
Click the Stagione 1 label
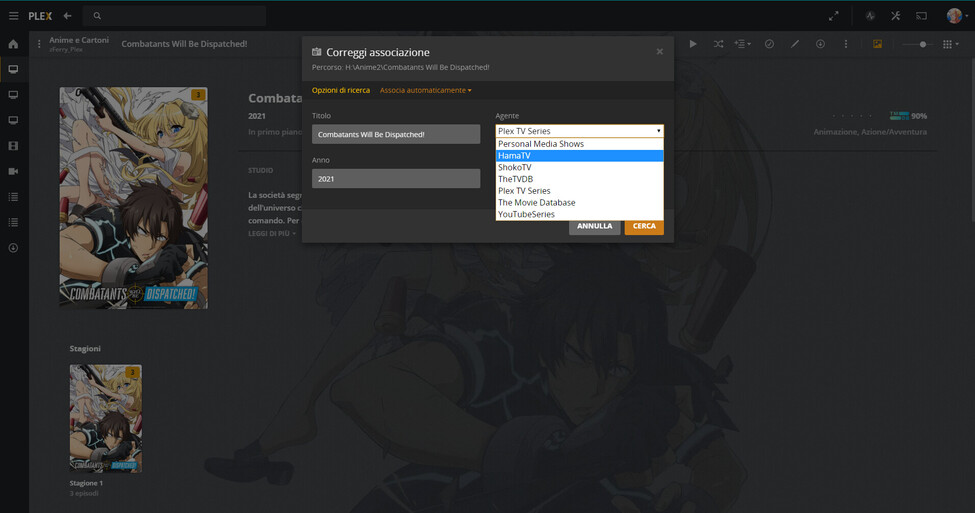[x=86, y=483]
